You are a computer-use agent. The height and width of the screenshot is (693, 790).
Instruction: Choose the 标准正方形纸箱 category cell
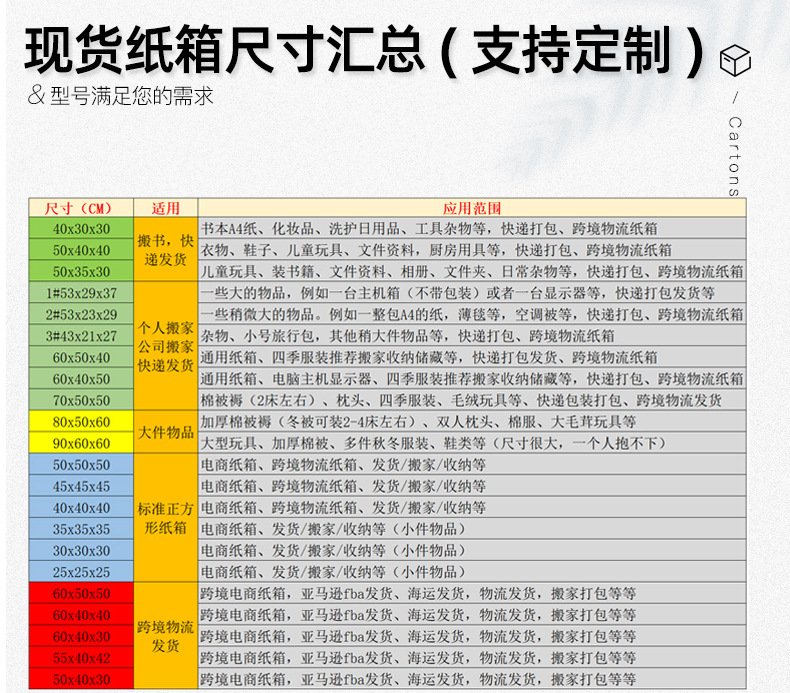pos(165,518)
